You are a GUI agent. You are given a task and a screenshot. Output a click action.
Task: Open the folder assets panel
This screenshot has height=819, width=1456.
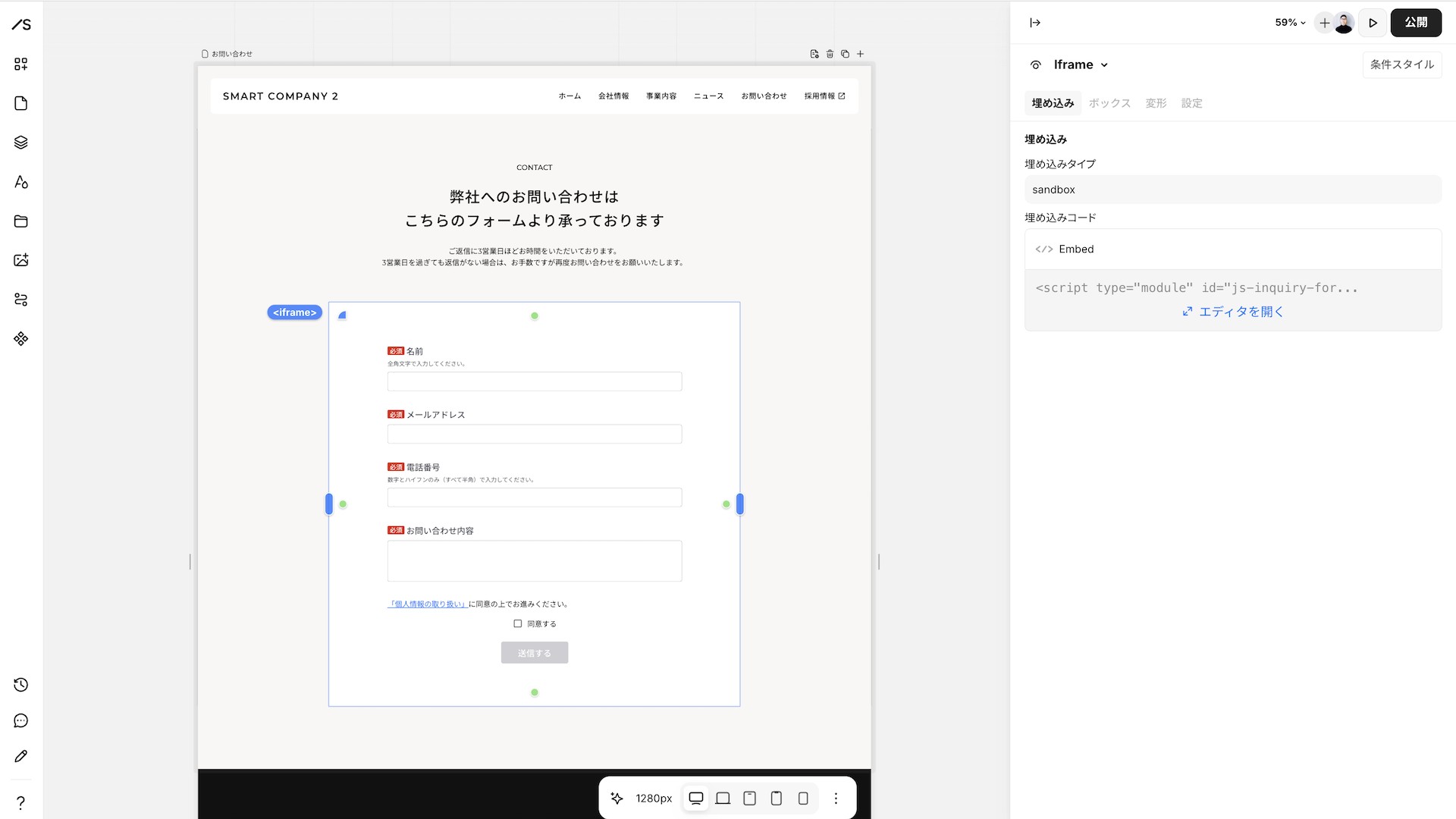pos(21,221)
